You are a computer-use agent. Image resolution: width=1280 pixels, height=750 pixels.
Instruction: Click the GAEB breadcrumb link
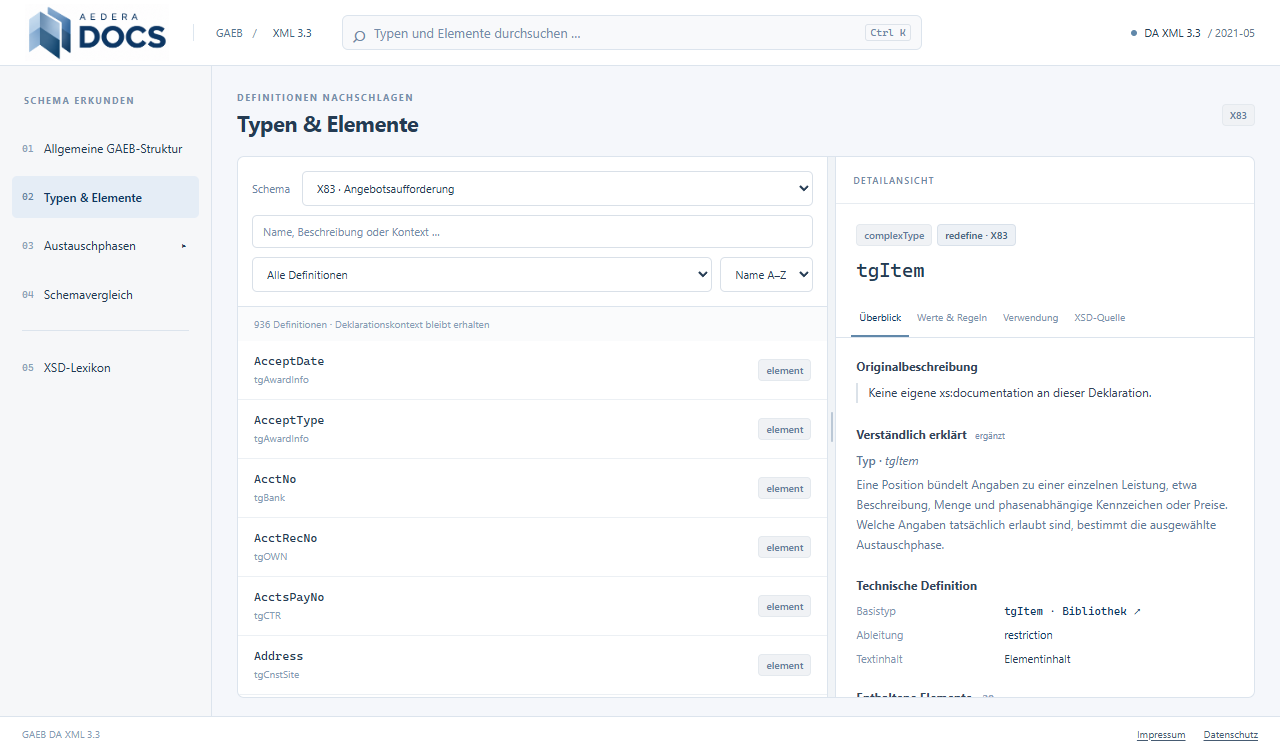(x=229, y=33)
